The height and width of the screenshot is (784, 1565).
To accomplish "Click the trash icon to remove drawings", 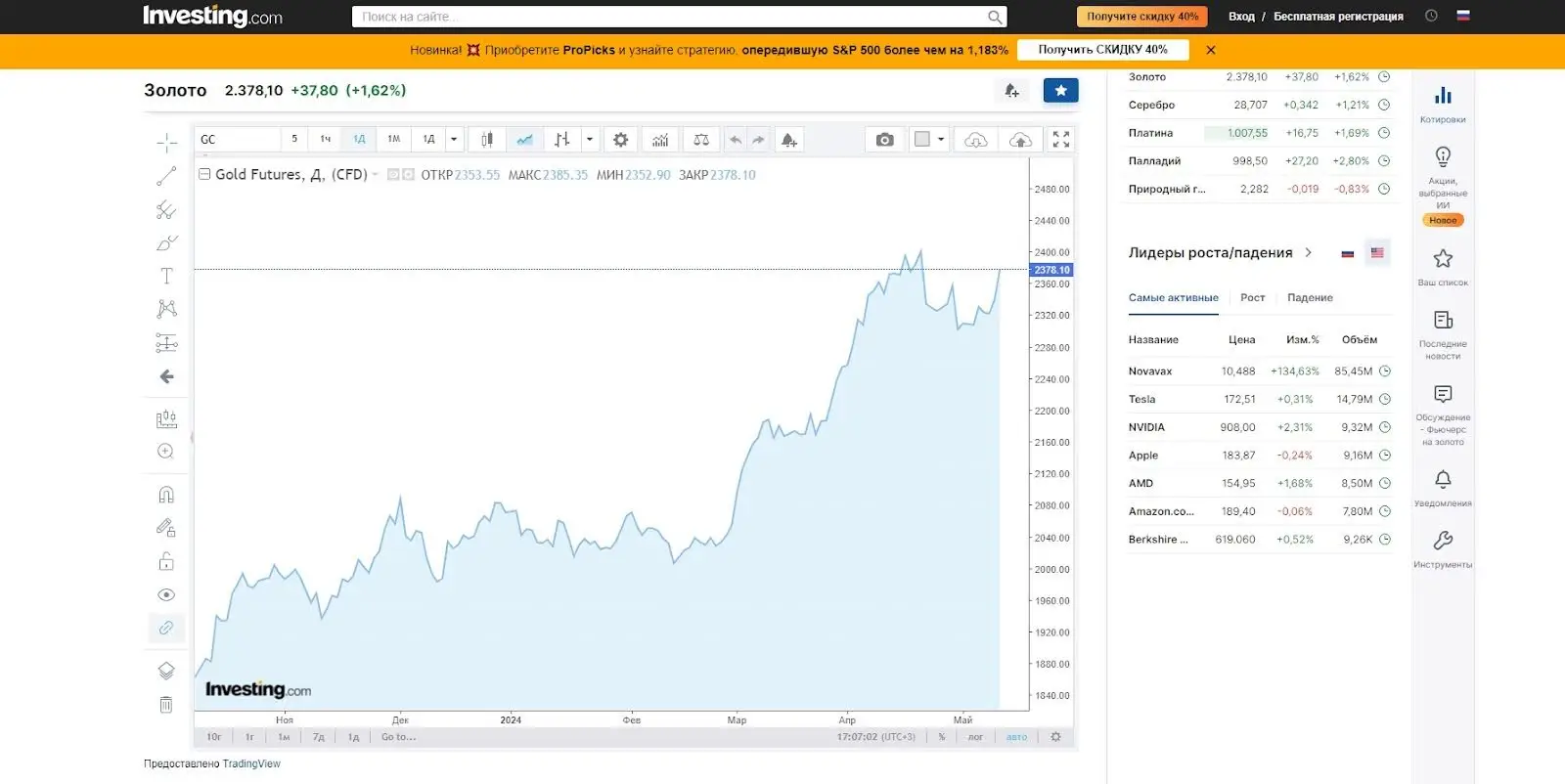I will tap(166, 704).
